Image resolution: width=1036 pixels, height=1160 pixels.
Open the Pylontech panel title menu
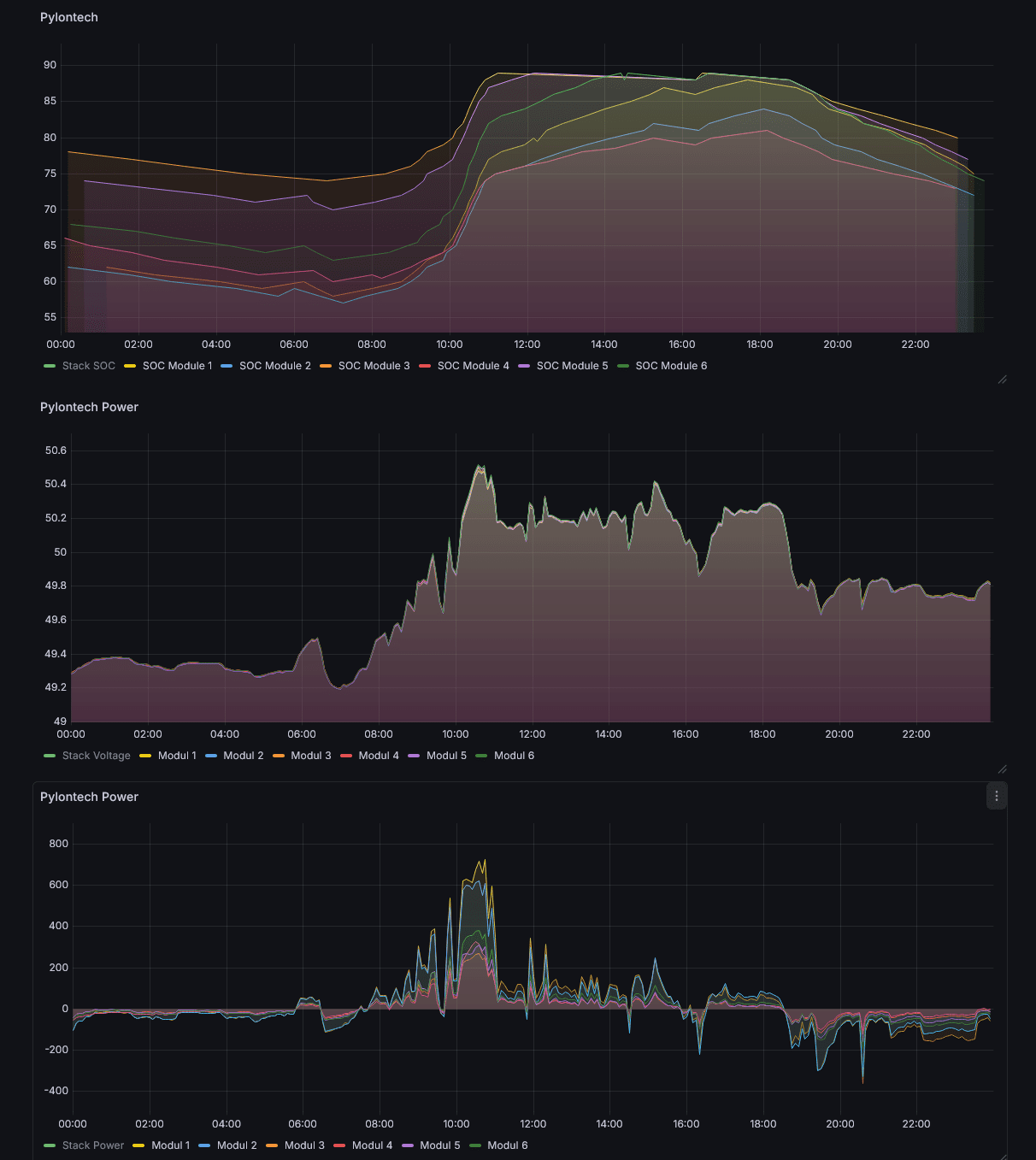click(69, 17)
